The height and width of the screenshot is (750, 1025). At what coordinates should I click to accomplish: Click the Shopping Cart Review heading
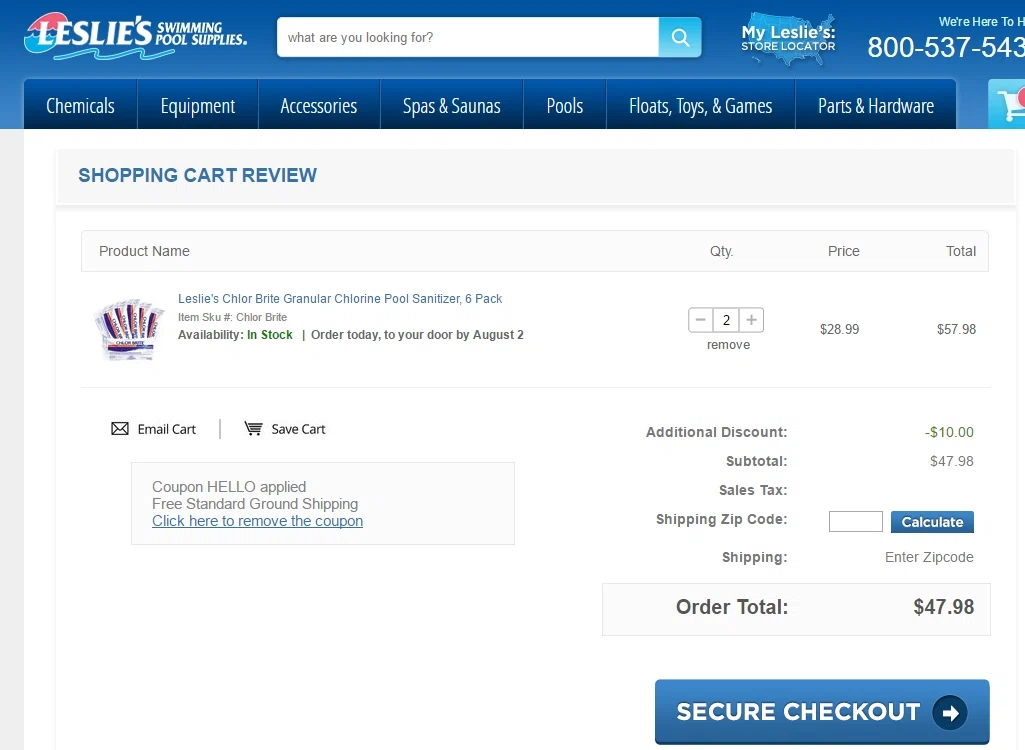[x=197, y=175]
